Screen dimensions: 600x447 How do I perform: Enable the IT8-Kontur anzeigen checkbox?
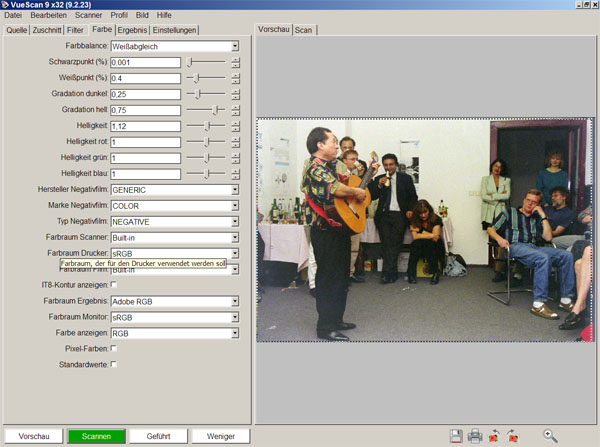pos(113,285)
